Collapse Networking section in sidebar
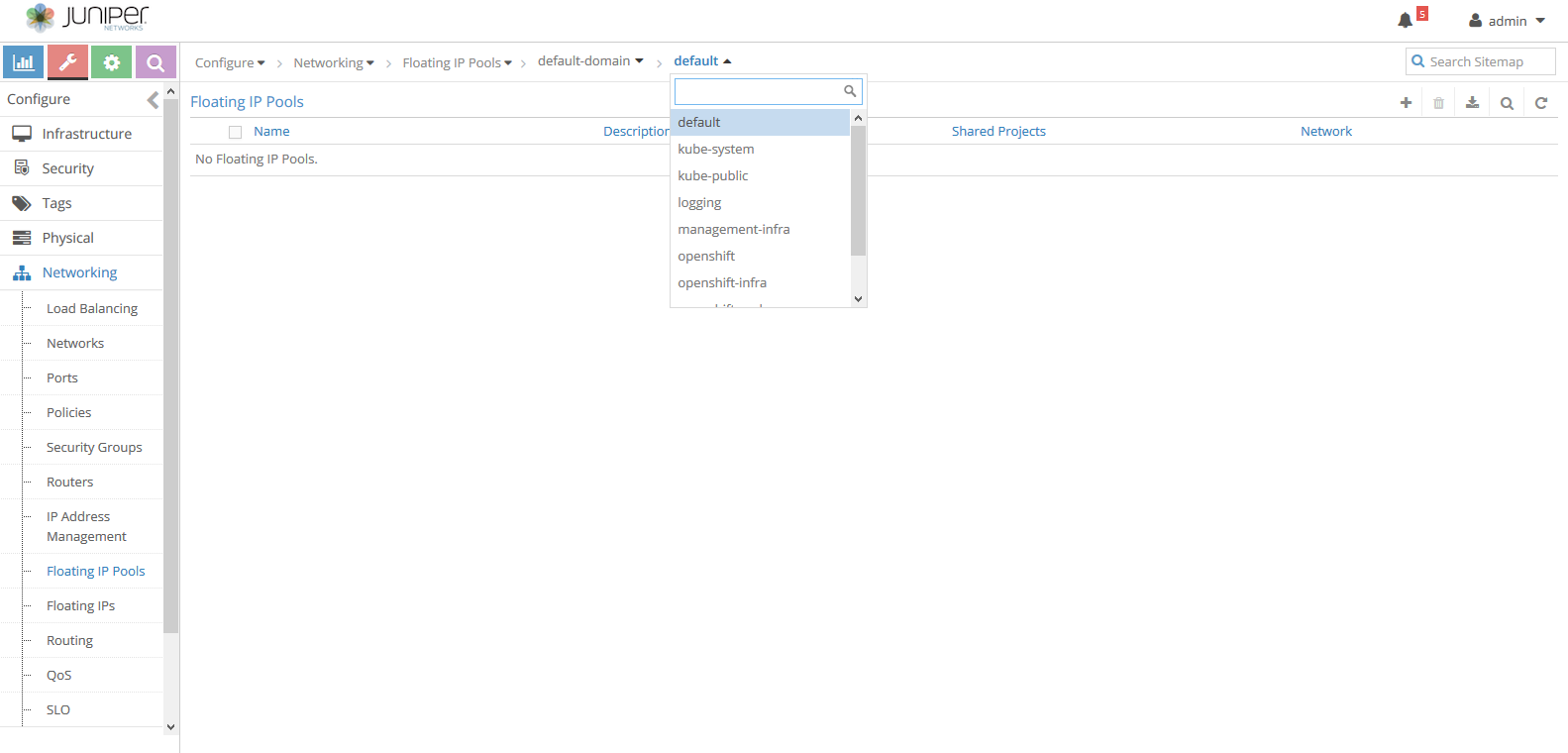The width and height of the screenshot is (1568, 753). [x=81, y=272]
